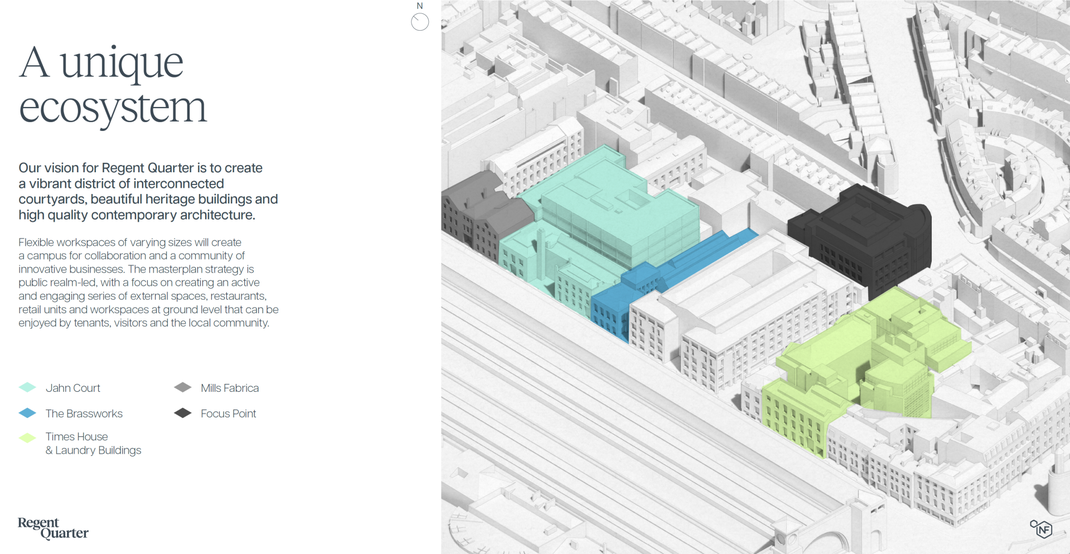
Task: Click the "A unique ecosystem" heading
Action: (112, 85)
